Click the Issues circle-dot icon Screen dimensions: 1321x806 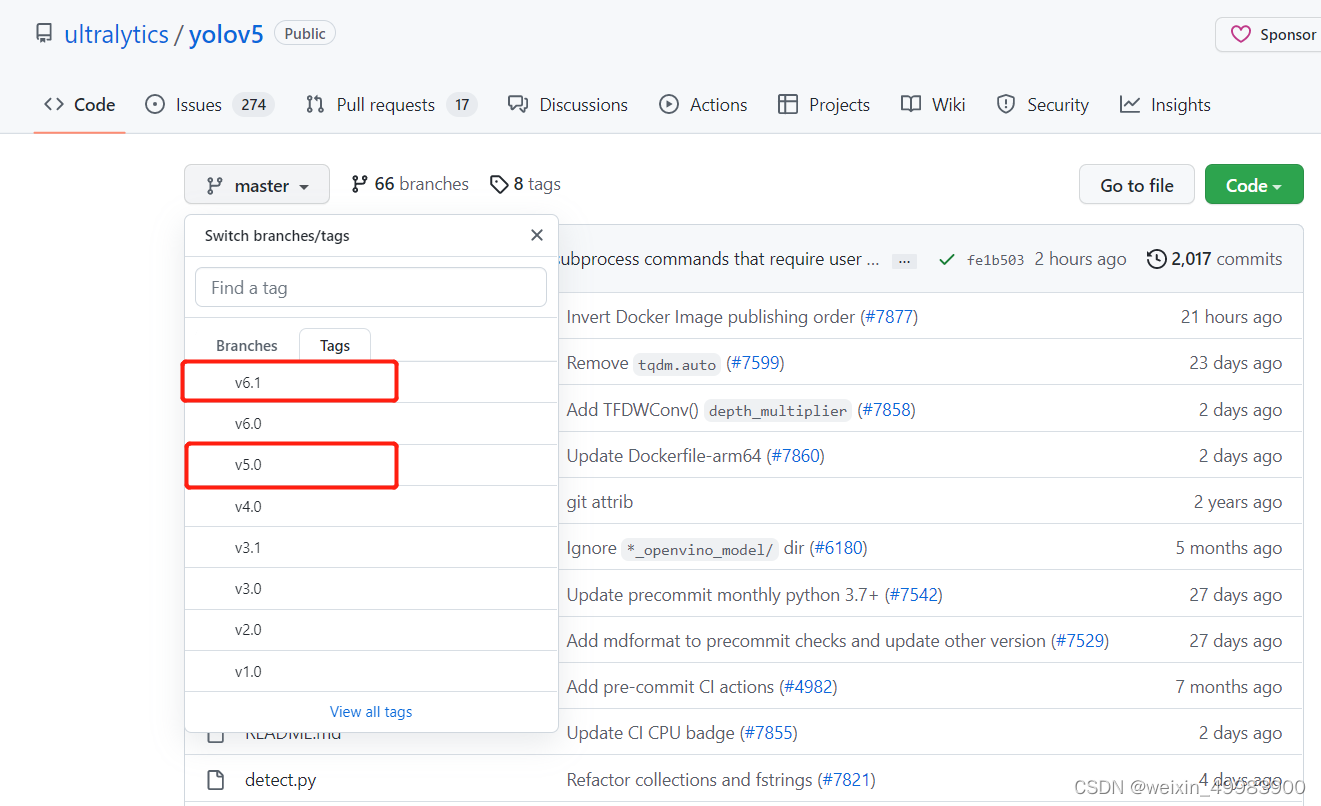tap(155, 104)
